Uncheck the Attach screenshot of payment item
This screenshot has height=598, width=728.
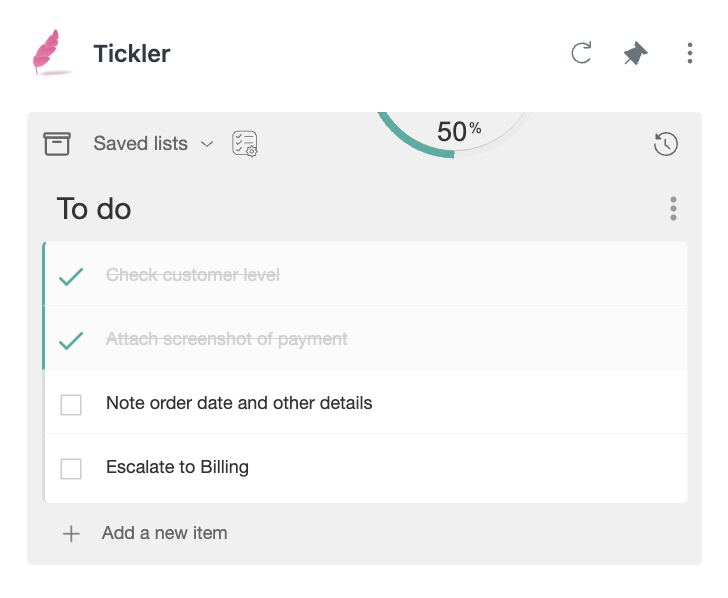tap(71, 341)
